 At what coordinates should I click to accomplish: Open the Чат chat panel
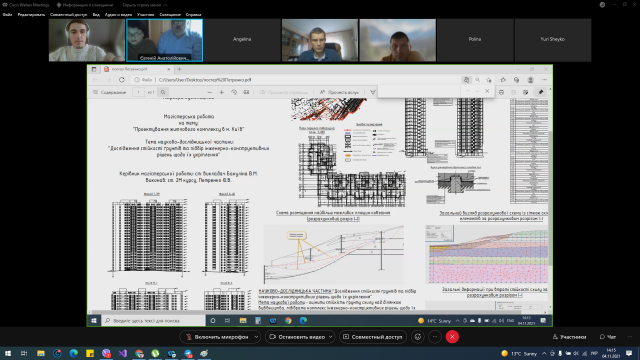pyautogui.click(x=608, y=337)
